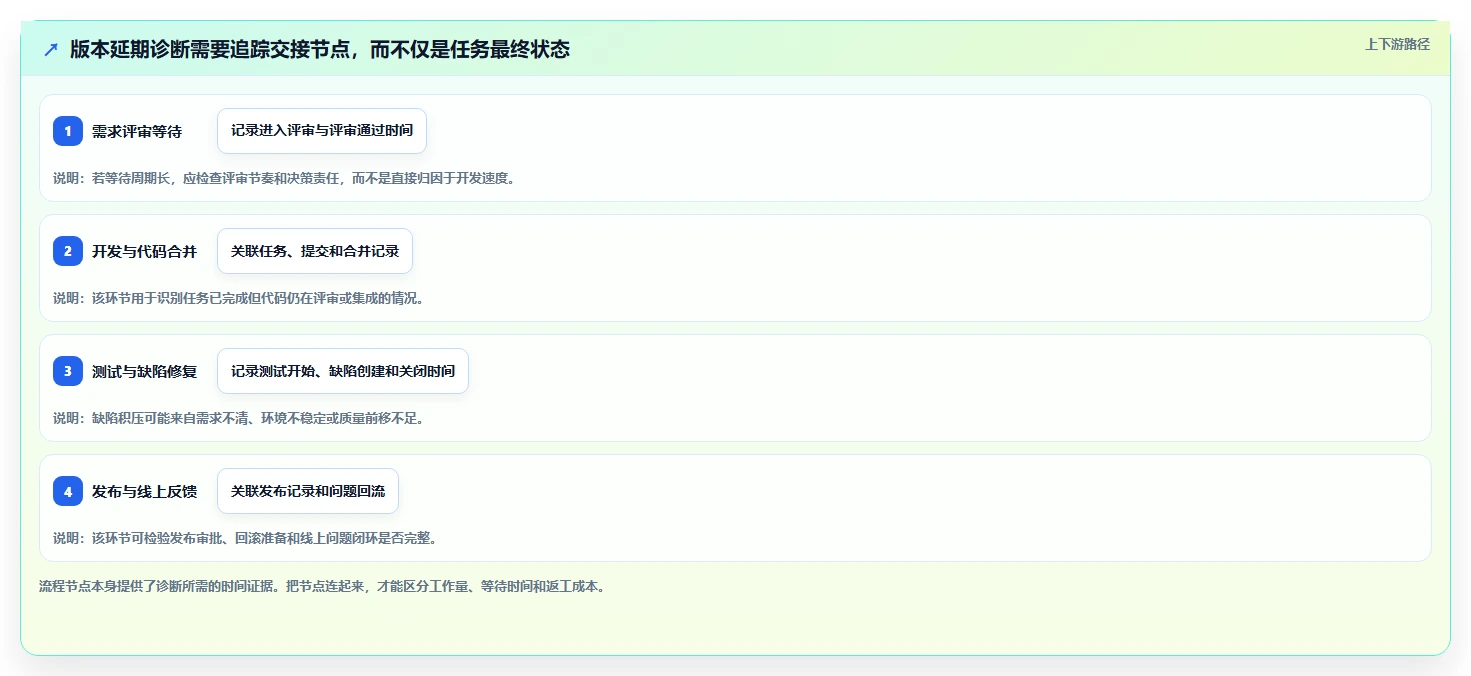Select the heading 版本延期诊断需要追踪交接节点

[320, 49]
